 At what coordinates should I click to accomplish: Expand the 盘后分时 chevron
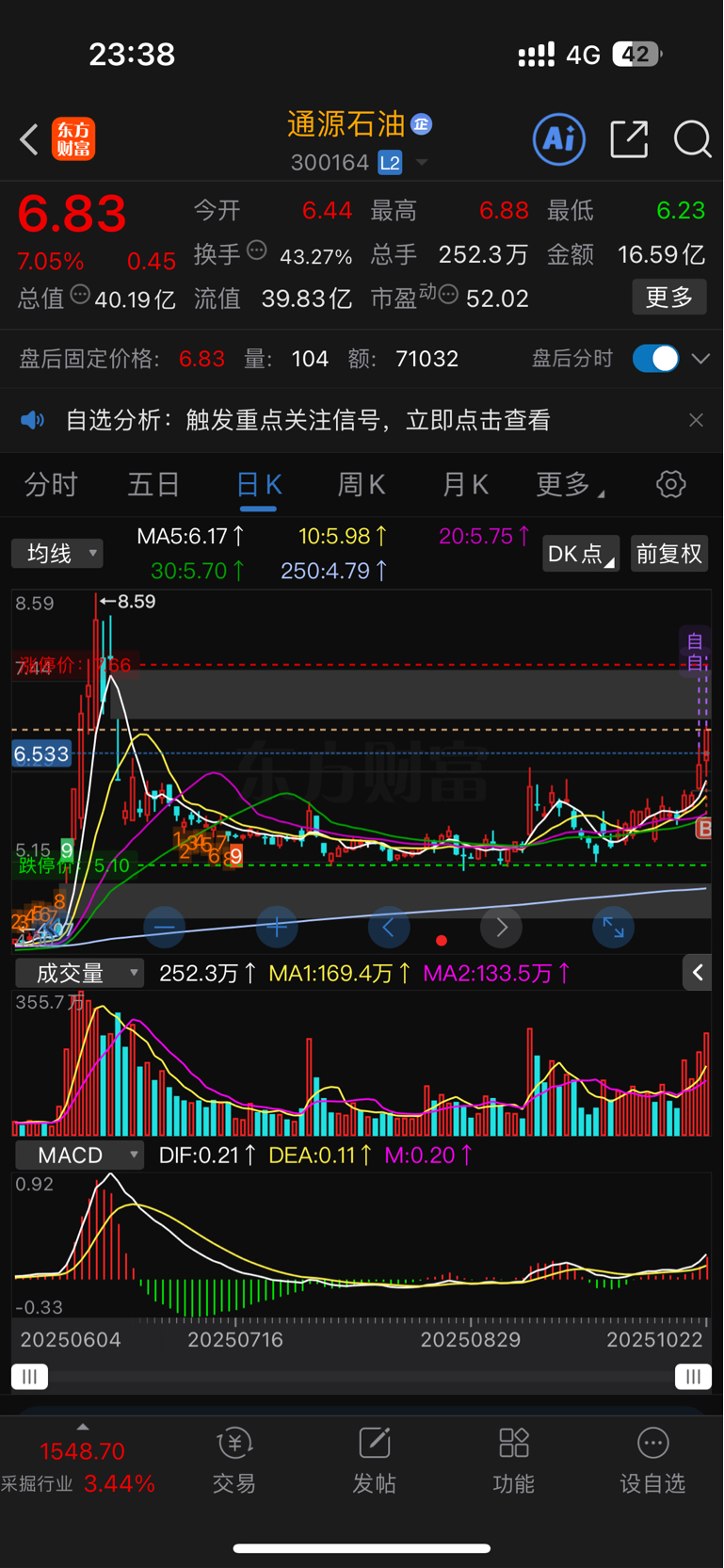pos(700,359)
